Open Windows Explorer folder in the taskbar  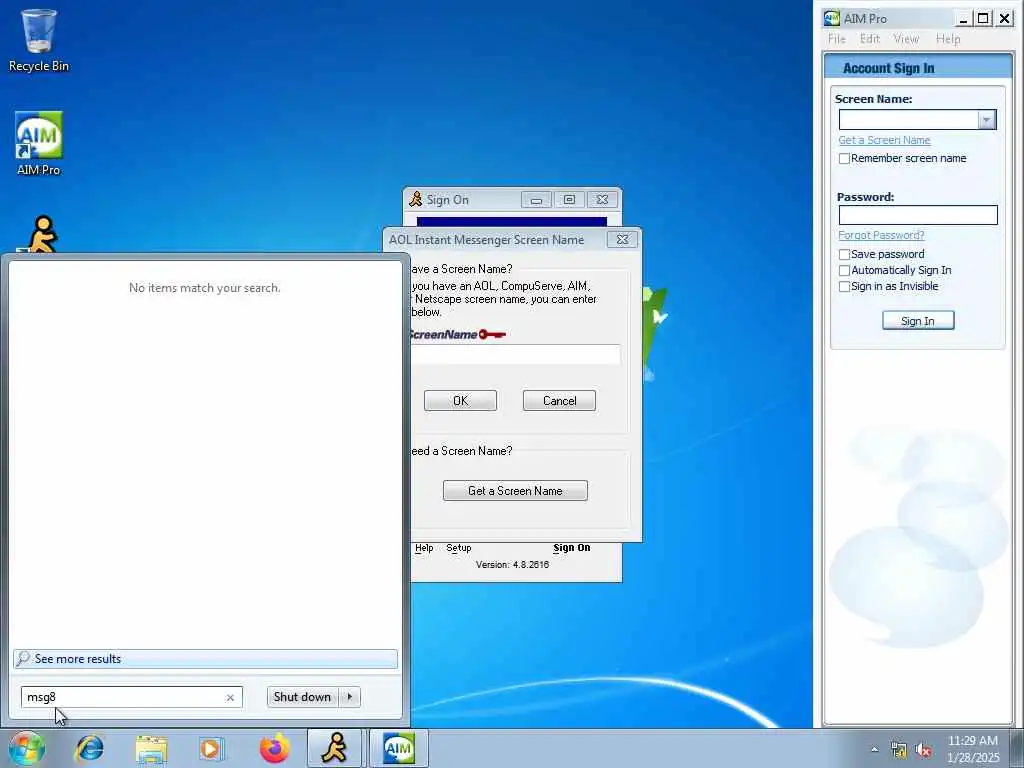152,748
